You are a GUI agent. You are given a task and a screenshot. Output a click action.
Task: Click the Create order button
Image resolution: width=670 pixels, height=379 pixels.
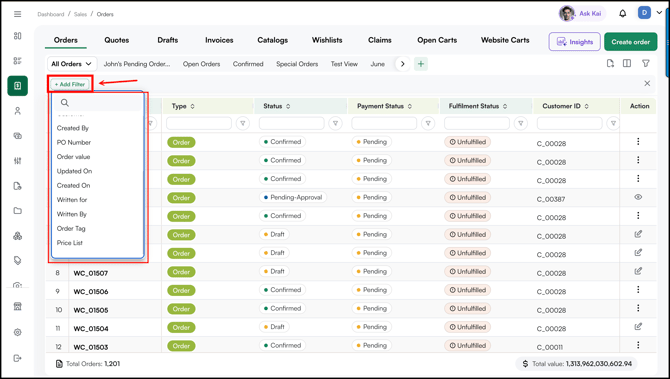[x=631, y=42]
